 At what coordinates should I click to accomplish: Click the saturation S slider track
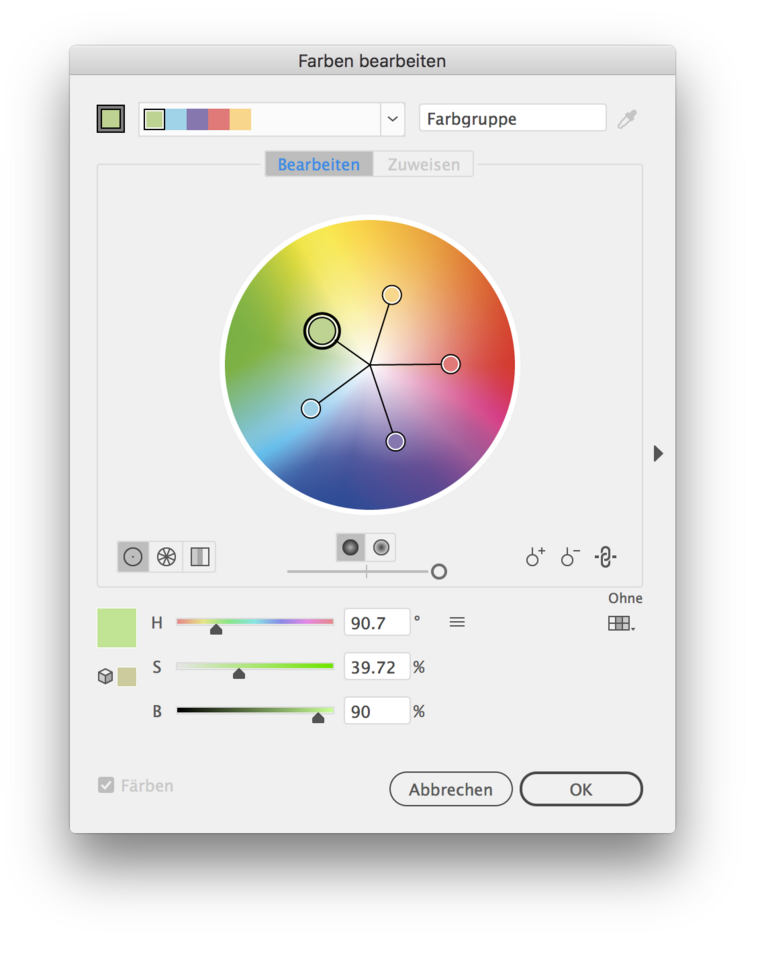255,666
